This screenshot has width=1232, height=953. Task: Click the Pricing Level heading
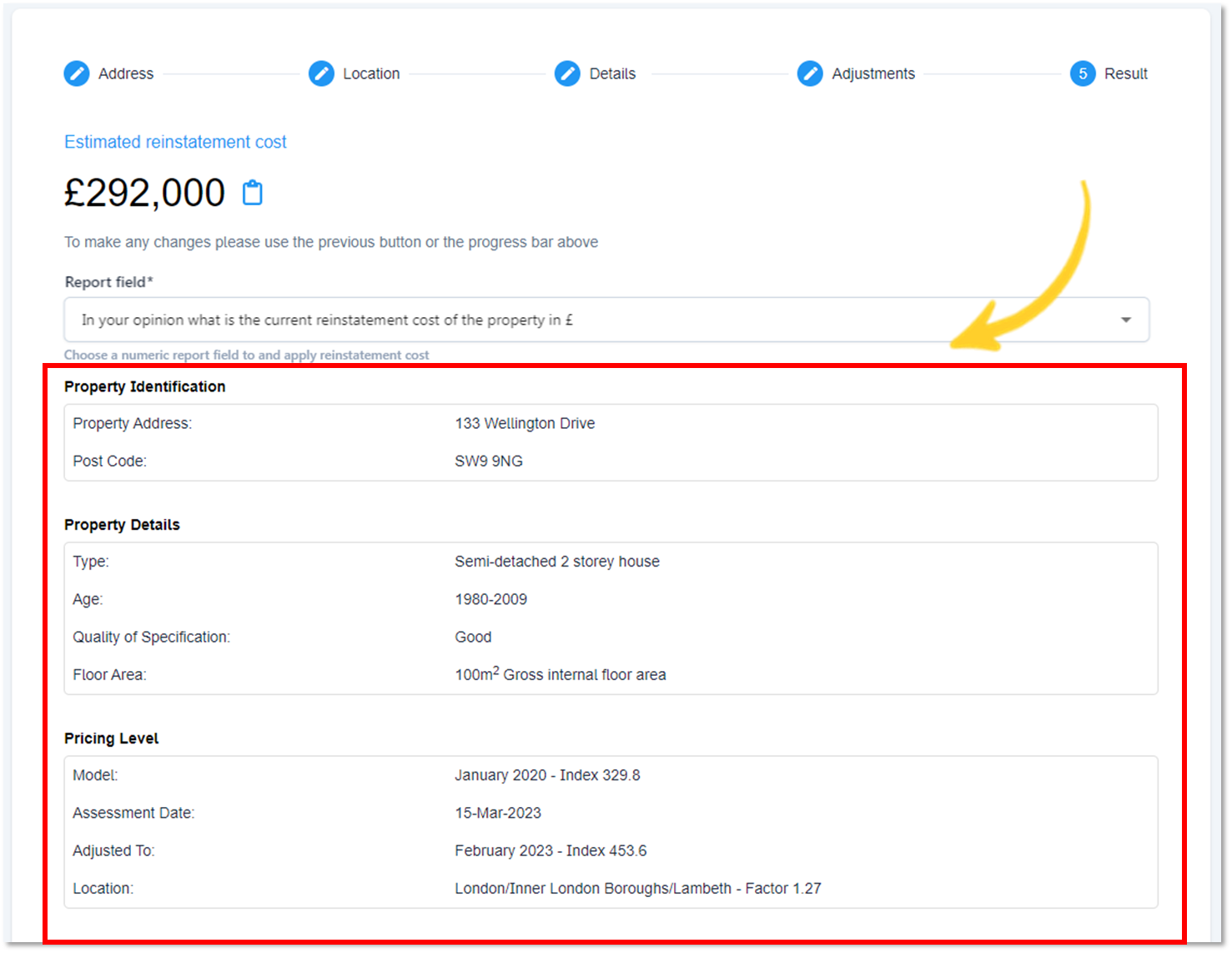111,739
